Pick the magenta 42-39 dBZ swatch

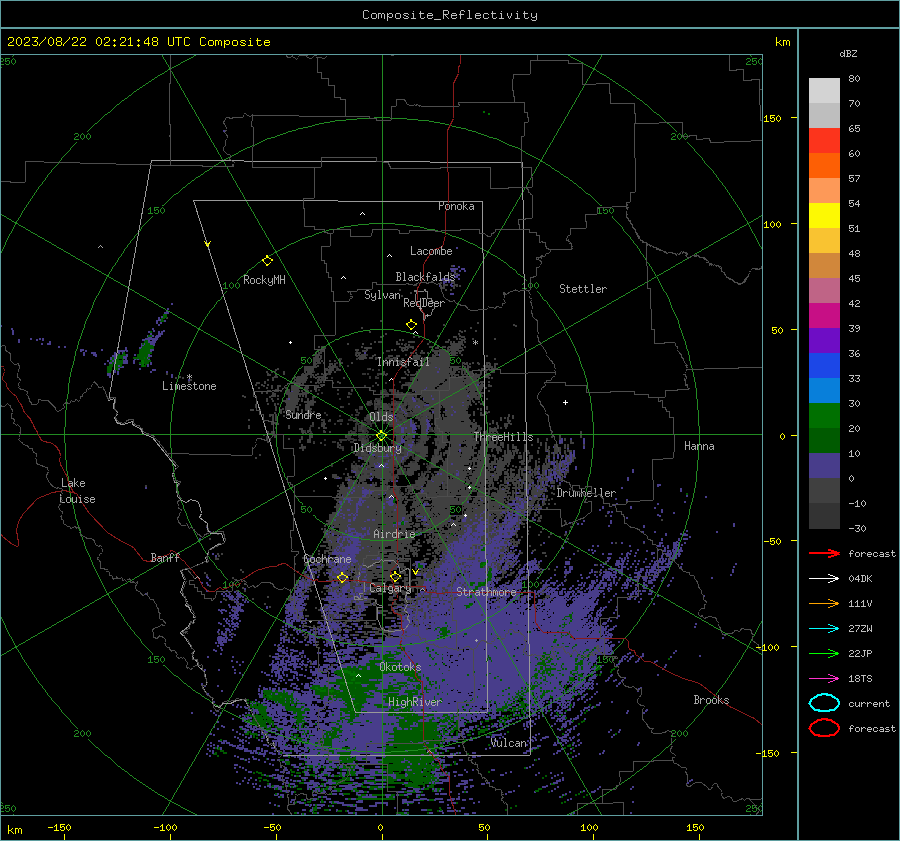[x=824, y=316]
